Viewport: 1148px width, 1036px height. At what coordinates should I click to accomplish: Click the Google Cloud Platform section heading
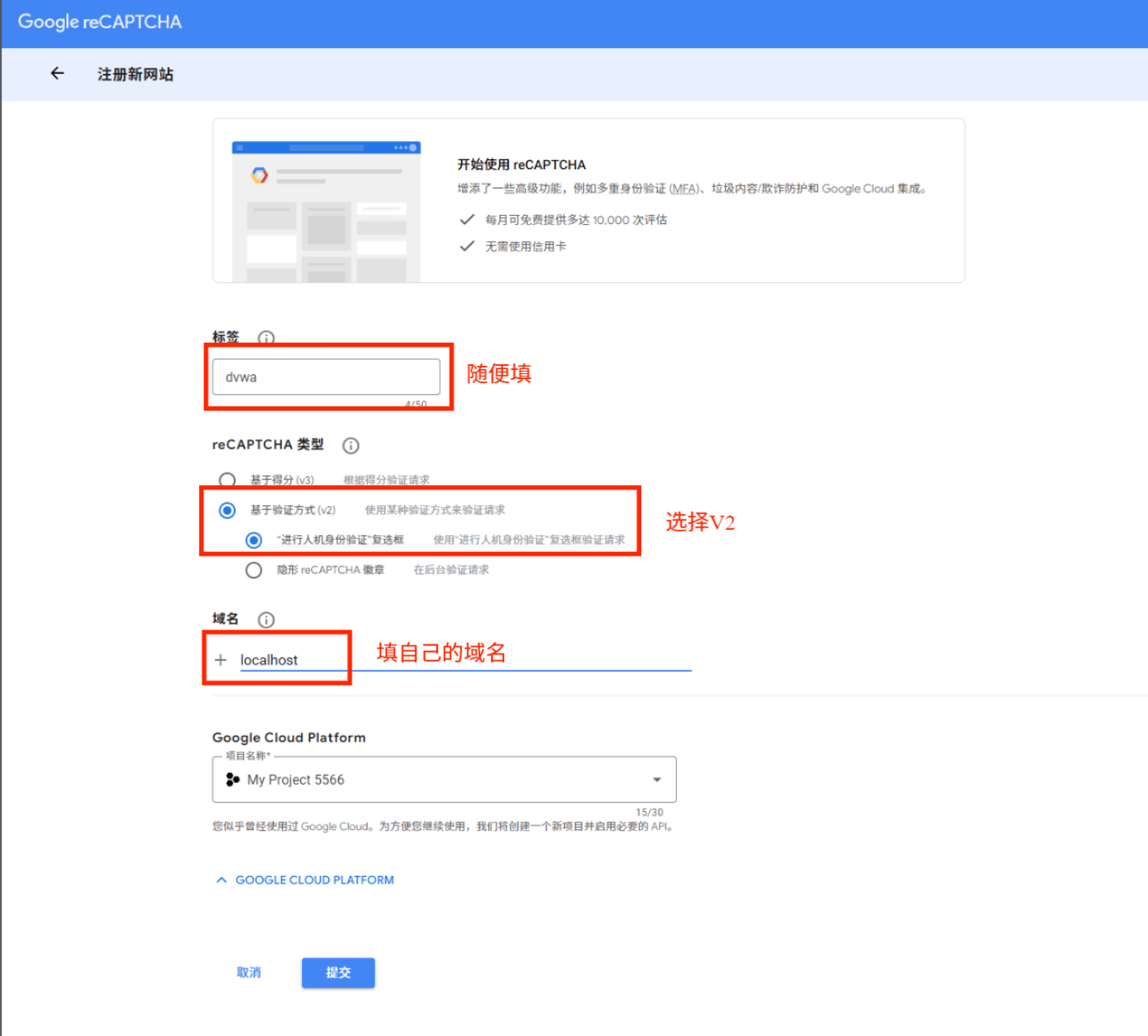pos(289,737)
